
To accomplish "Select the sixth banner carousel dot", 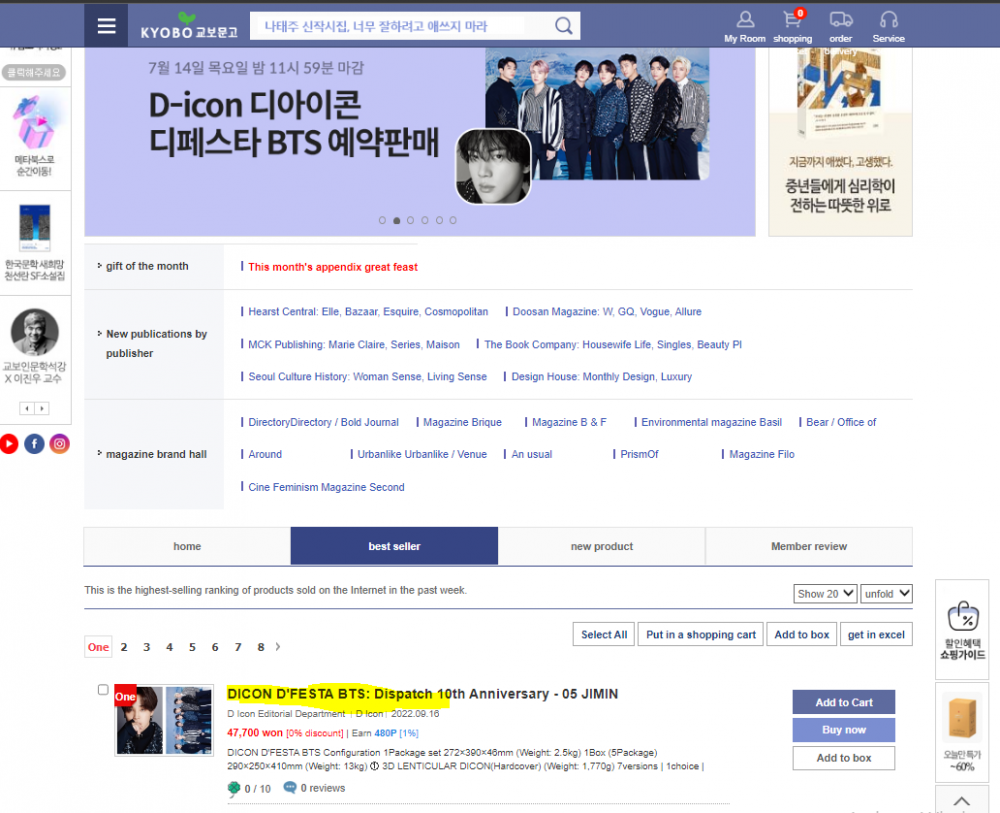I will [x=453, y=220].
